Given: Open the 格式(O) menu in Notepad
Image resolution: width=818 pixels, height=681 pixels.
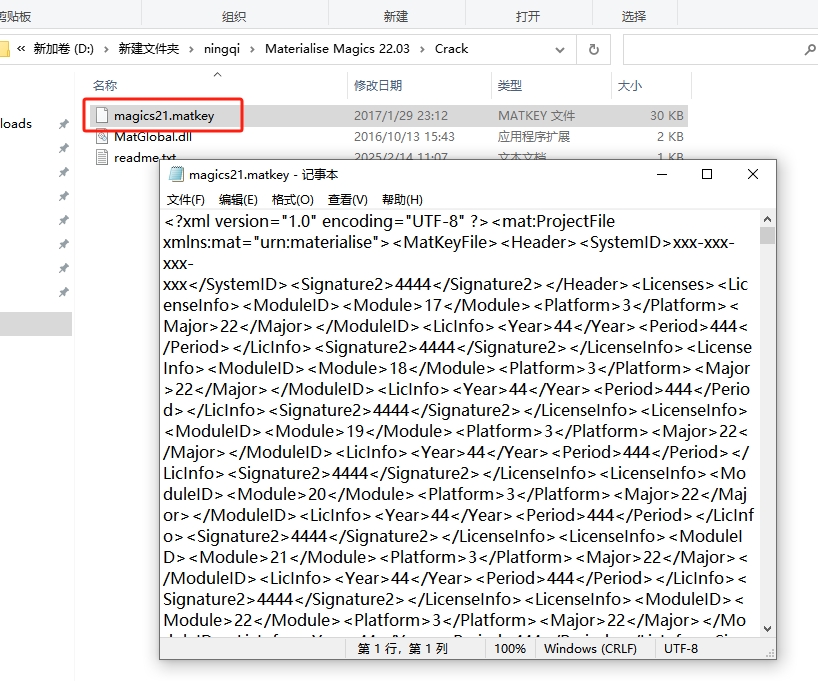Looking at the screenshot, I should tap(292, 200).
